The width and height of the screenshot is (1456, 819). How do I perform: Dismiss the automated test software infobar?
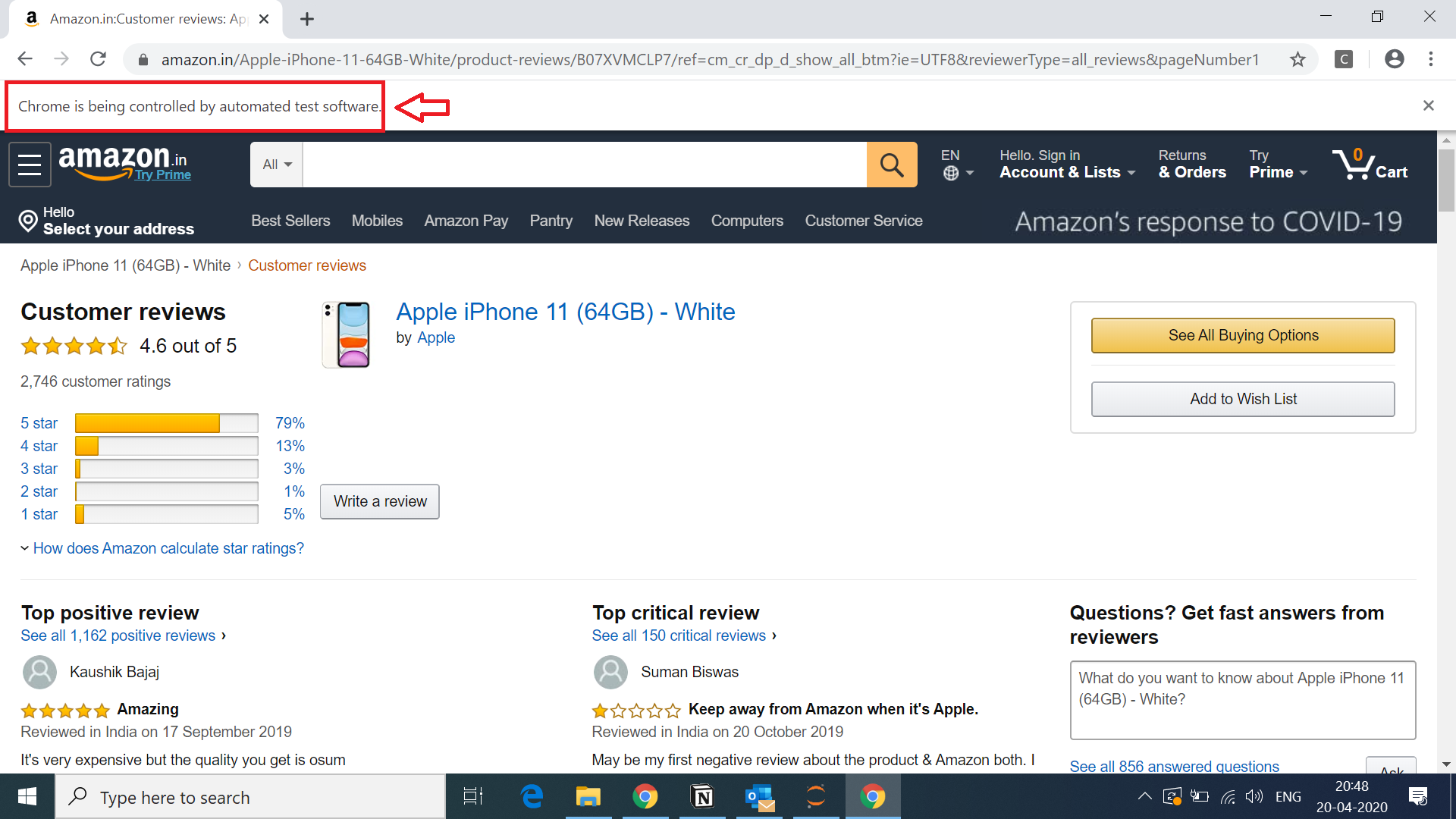1428,106
